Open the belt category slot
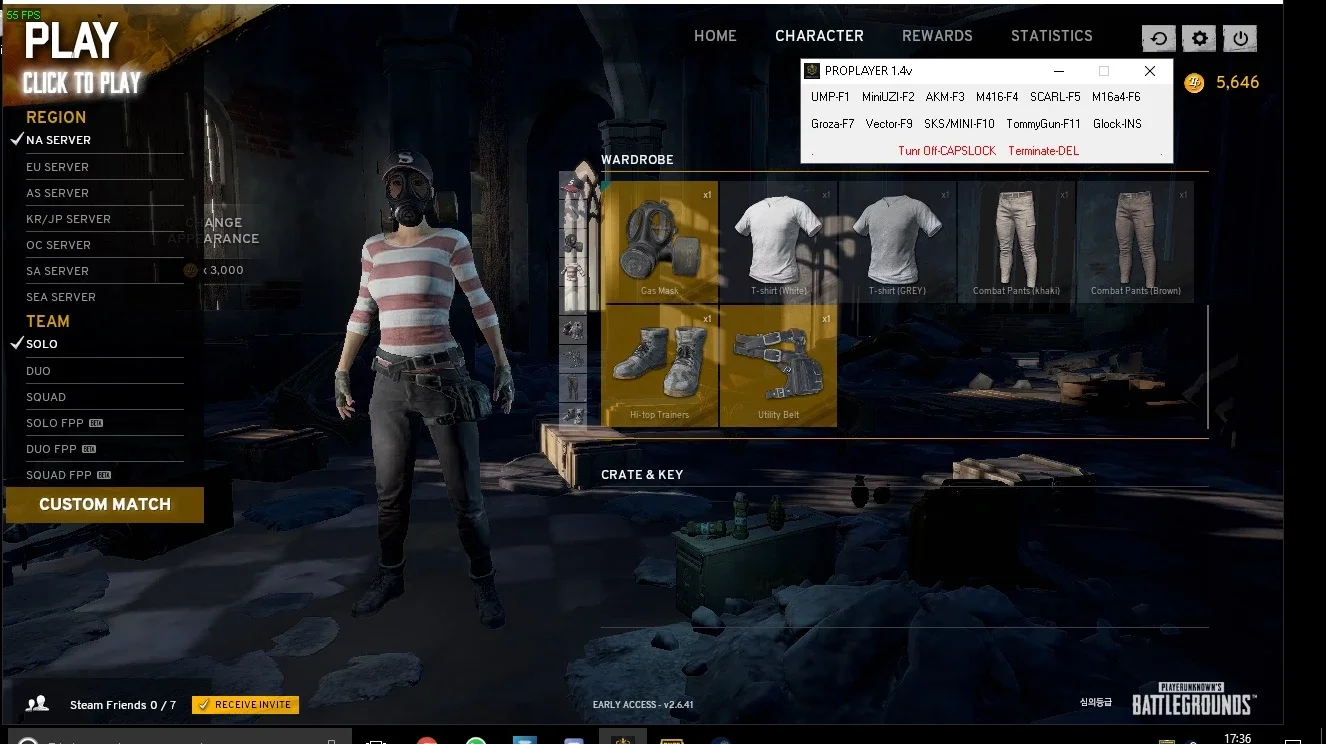This screenshot has height=744, width=1326. click(x=573, y=358)
